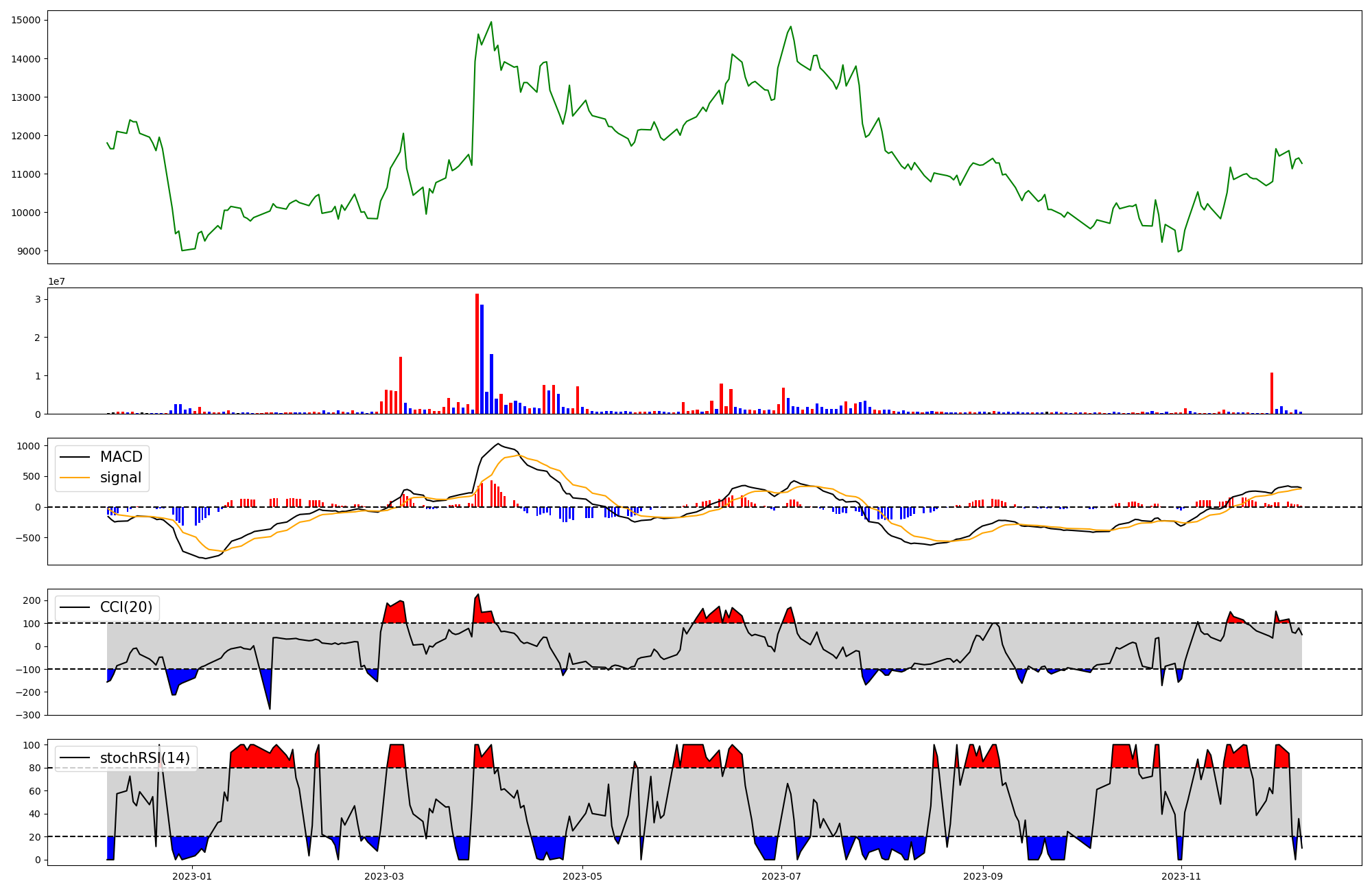Click the tallest red volume bar
Screen dimensions: 1372x892
[477, 353]
